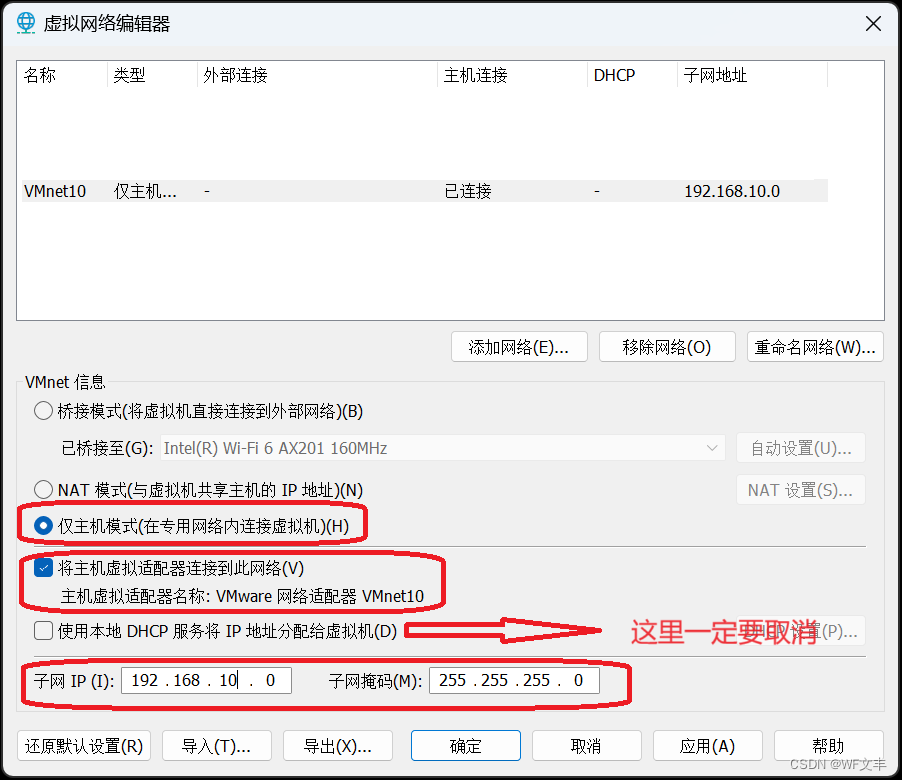Image resolution: width=902 pixels, height=780 pixels.
Task: Click the 添加网络(E) button
Action: (519, 346)
